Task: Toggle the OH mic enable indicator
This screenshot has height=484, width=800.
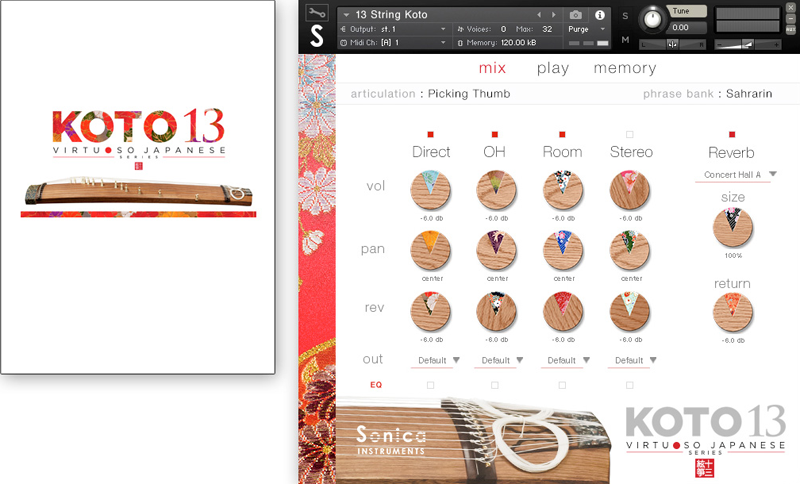Action: pos(494,134)
